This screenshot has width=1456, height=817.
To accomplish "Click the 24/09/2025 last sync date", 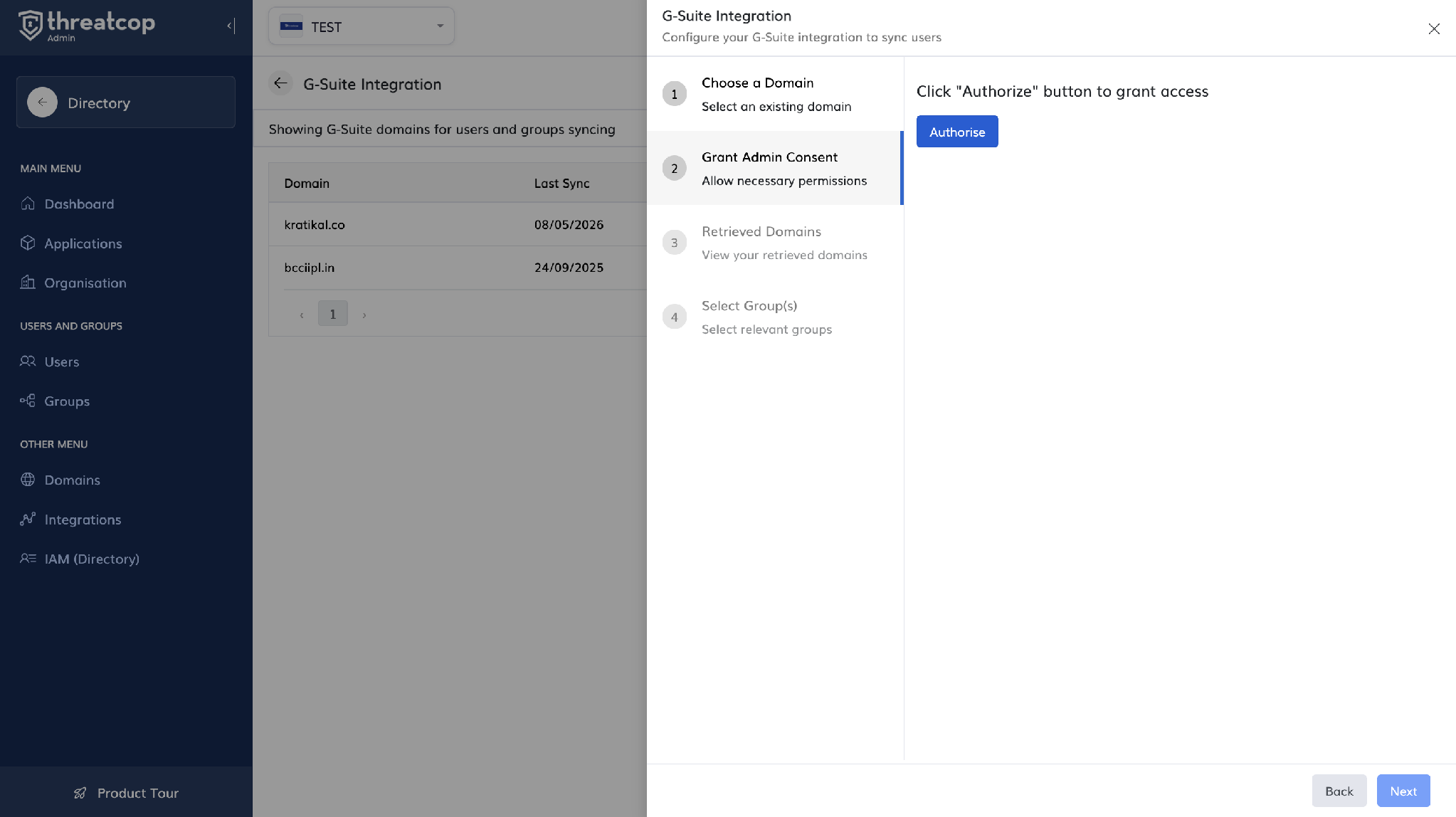I will pyautogui.click(x=569, y=268).
